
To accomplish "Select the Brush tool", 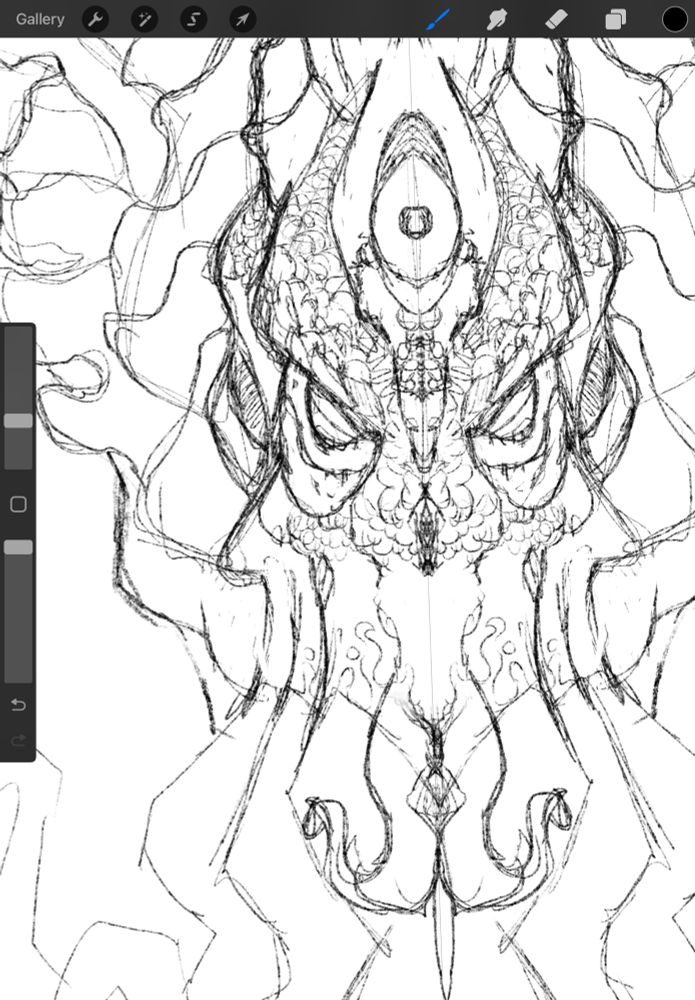I will 438,19.
